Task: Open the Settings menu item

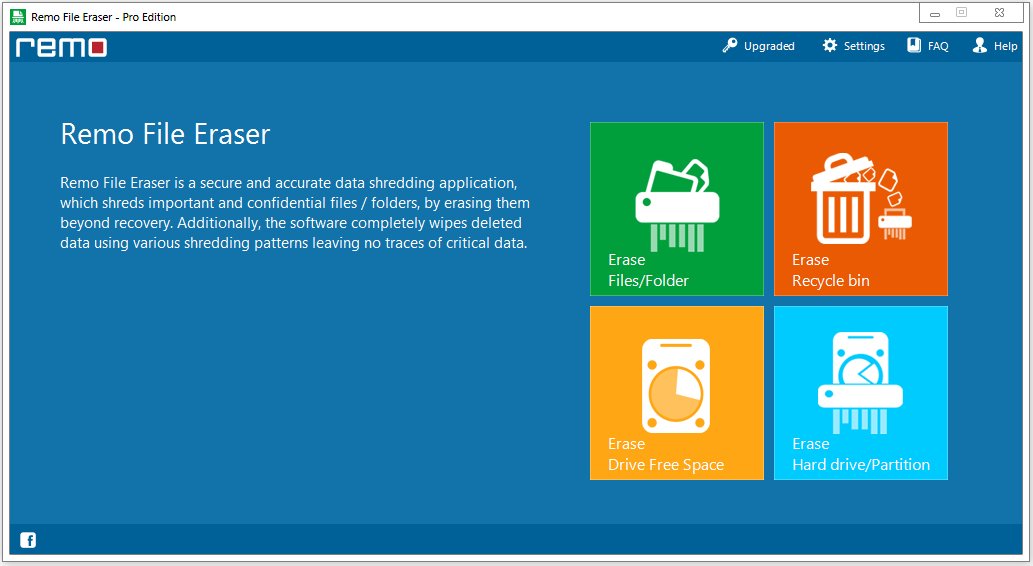Action: 864,46
